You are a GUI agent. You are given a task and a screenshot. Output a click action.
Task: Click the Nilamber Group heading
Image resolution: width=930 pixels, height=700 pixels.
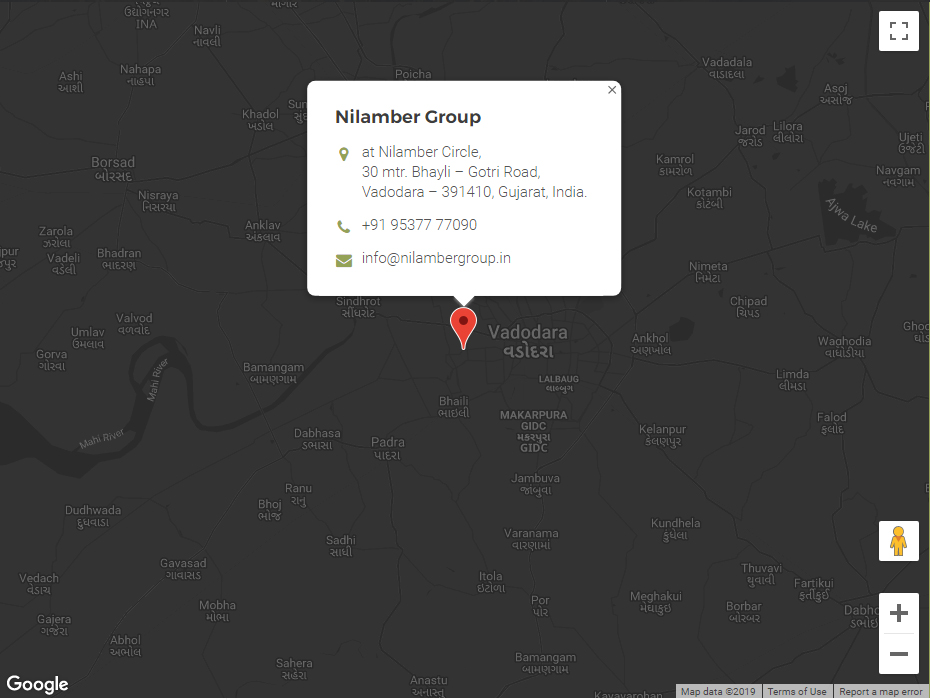point(408,117)
